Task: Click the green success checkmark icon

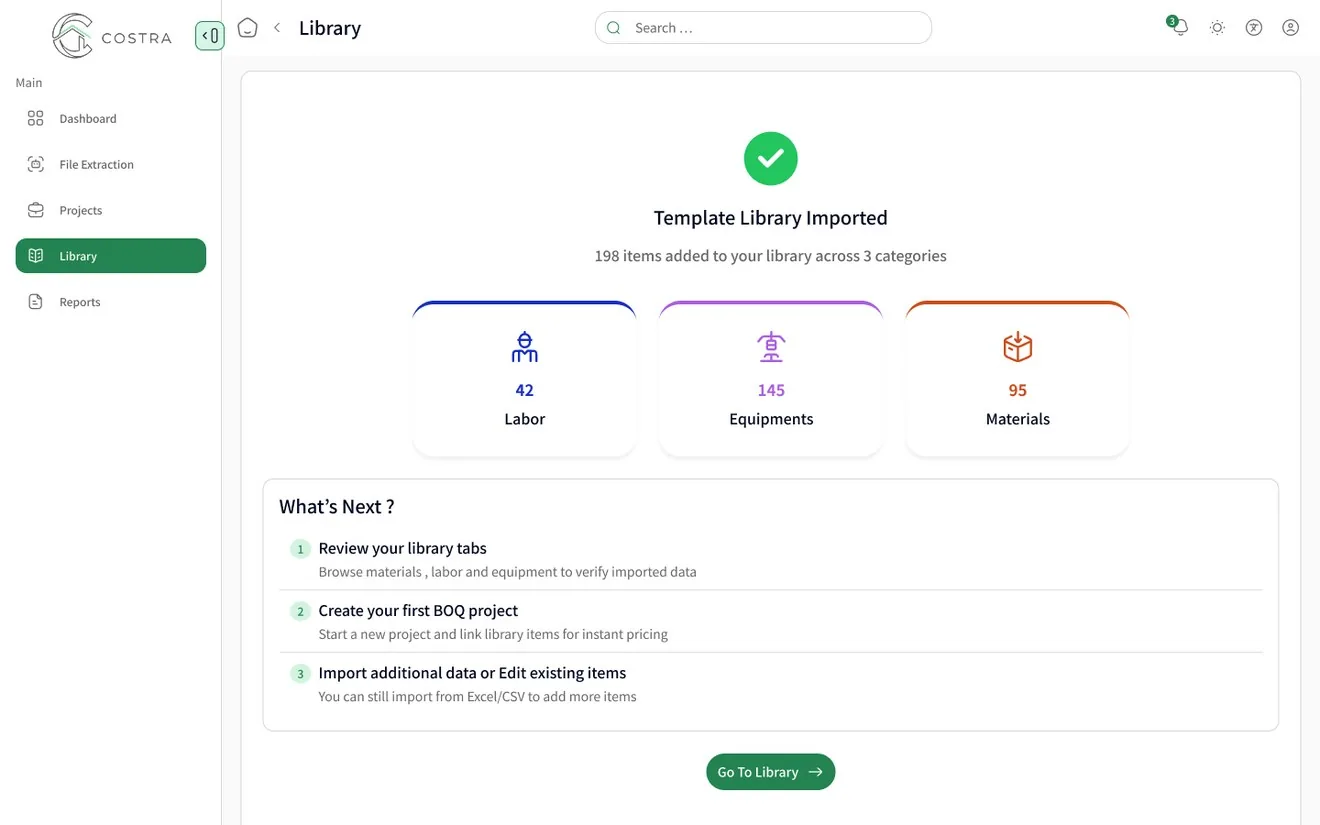Action: pos(771,158)
